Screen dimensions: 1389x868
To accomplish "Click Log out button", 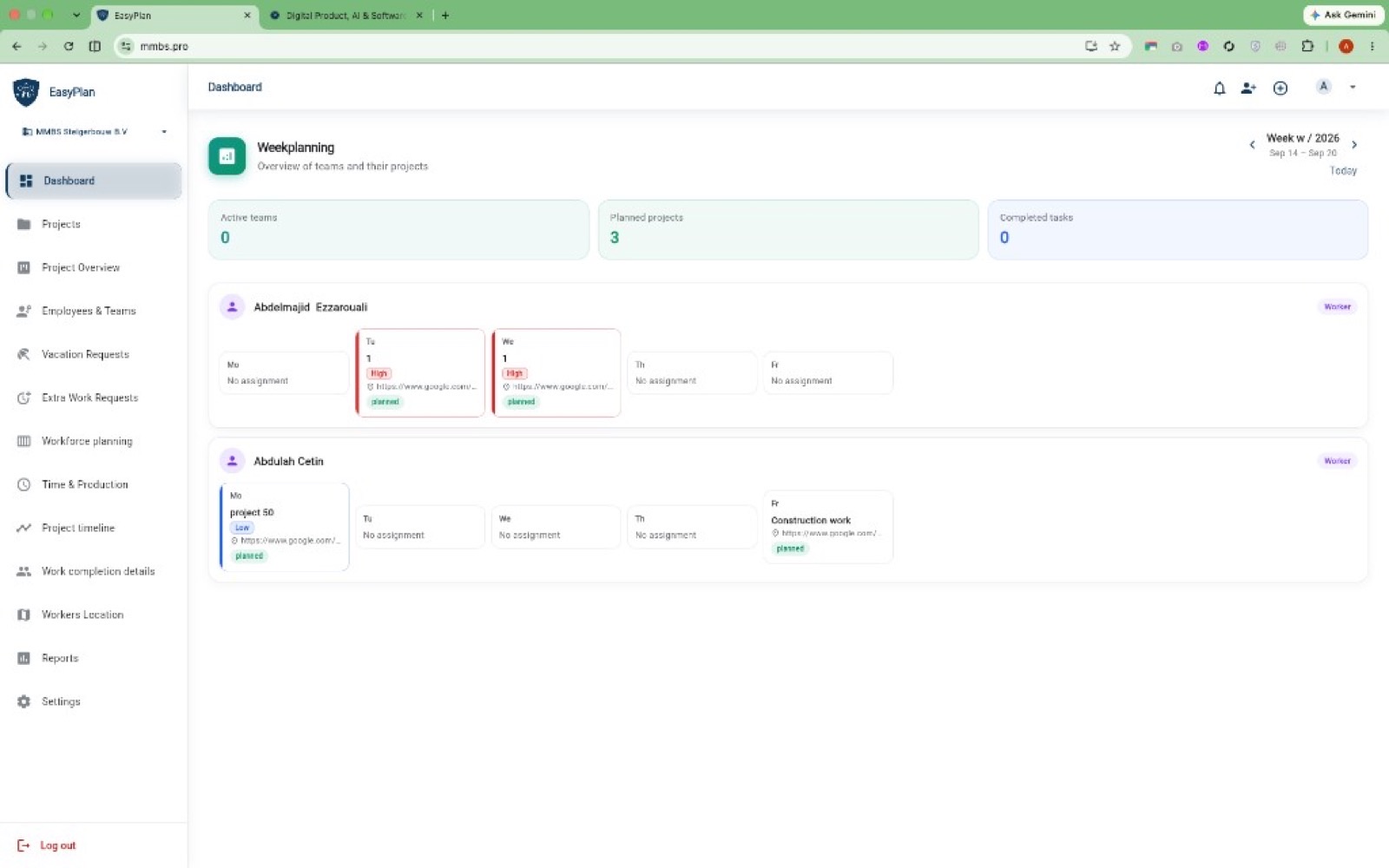I will (47, 845).
